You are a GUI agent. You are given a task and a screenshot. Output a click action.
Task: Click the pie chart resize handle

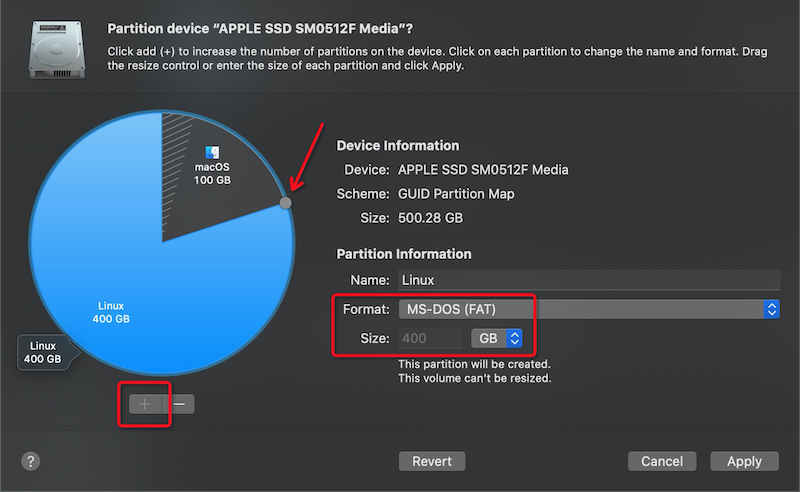coord(286,203)
